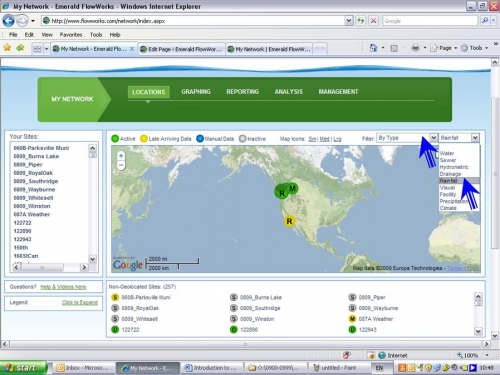Click S icon beside 0809_RoyalOak
Image resolution: width=500 pixels, height=375 pixels.
[x=115, y=308]
